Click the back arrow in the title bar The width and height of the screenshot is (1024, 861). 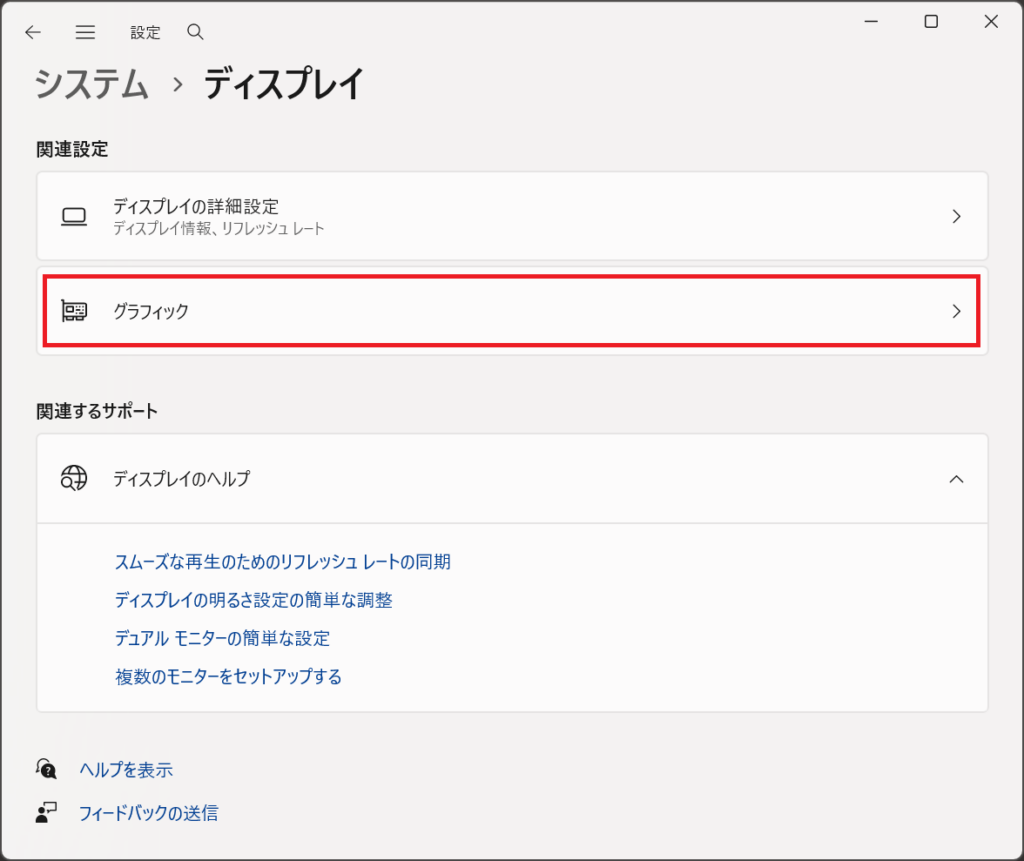(33, 32)
